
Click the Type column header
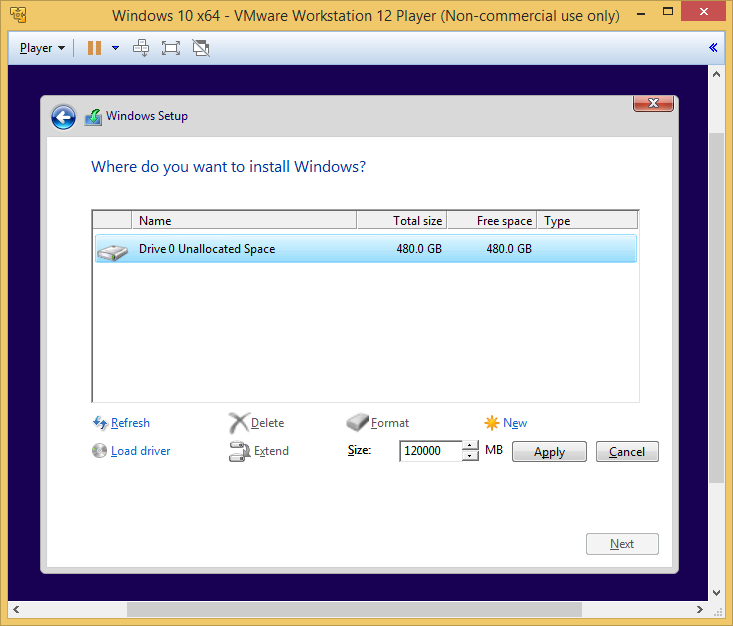point(587,221)
